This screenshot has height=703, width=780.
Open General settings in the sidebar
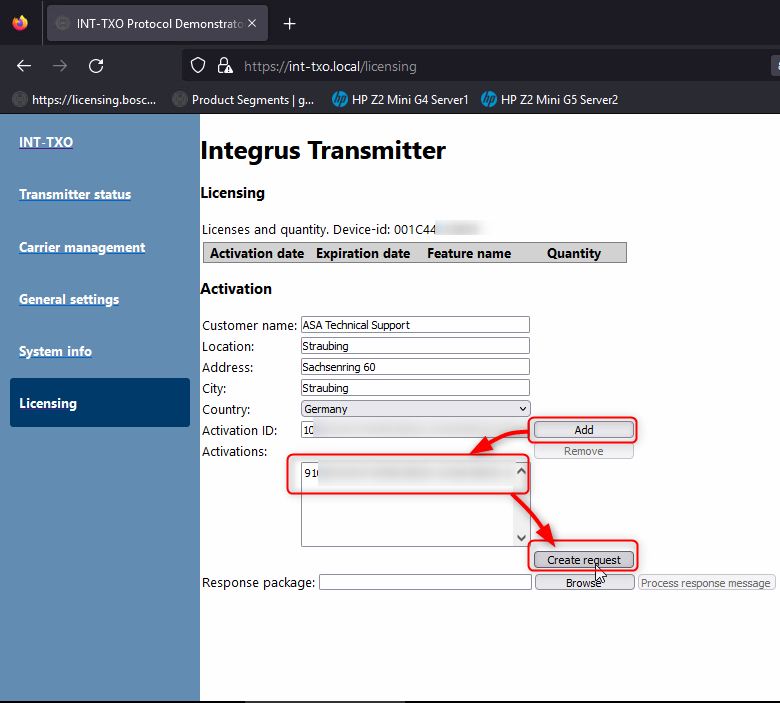tap(69, 299)
